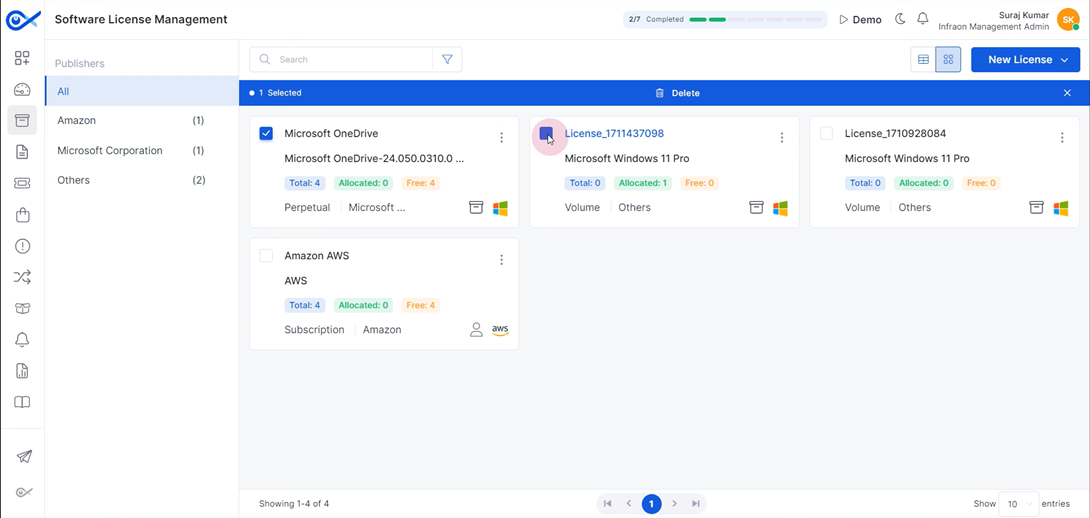The height and width of the screenshot is (518, 1090).
Task: Select the License_1710928084 checkbox
Action: pos(826,133)
